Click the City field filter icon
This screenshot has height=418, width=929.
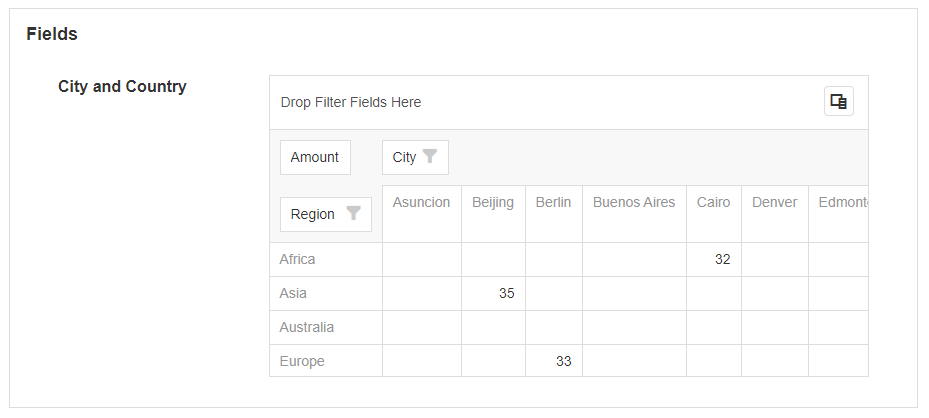point(430,157)
